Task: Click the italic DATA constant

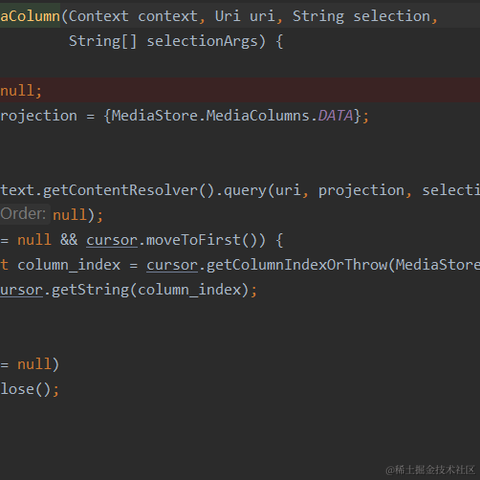Action: (x=335, y=116)
